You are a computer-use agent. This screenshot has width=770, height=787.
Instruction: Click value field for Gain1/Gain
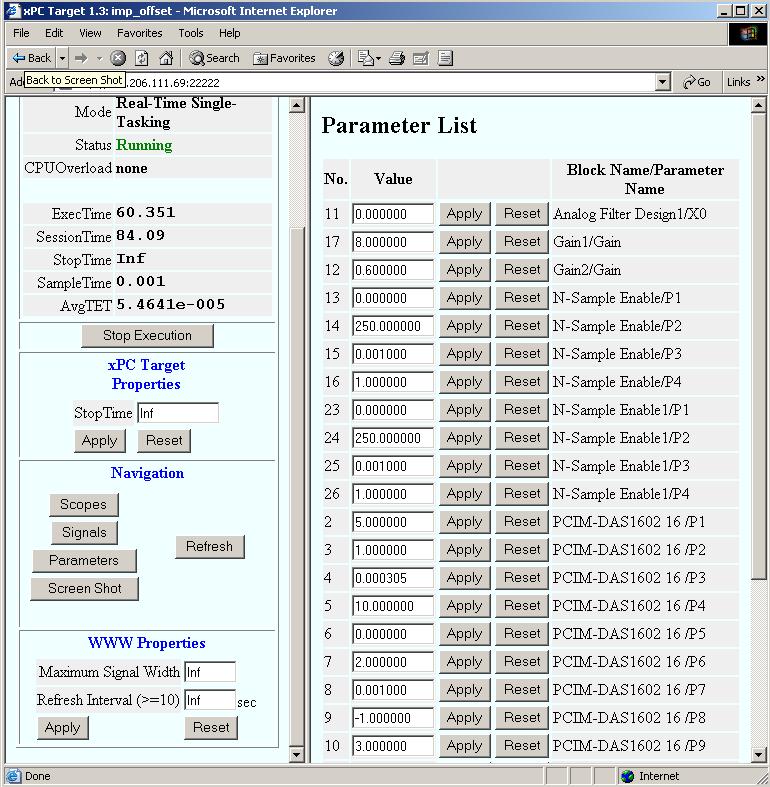click(x=393, y=242)
